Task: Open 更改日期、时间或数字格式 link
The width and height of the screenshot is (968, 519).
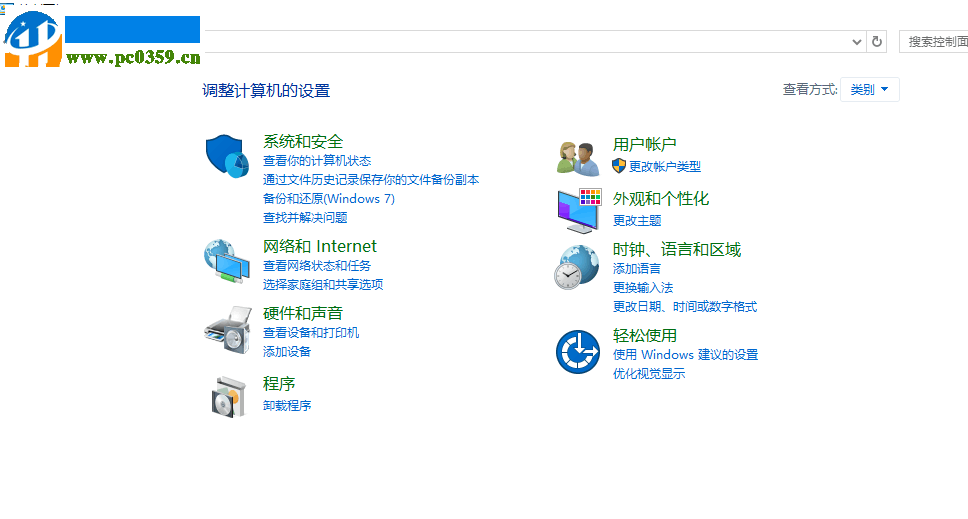Action: pyautogui.click(x=685, y=307)
